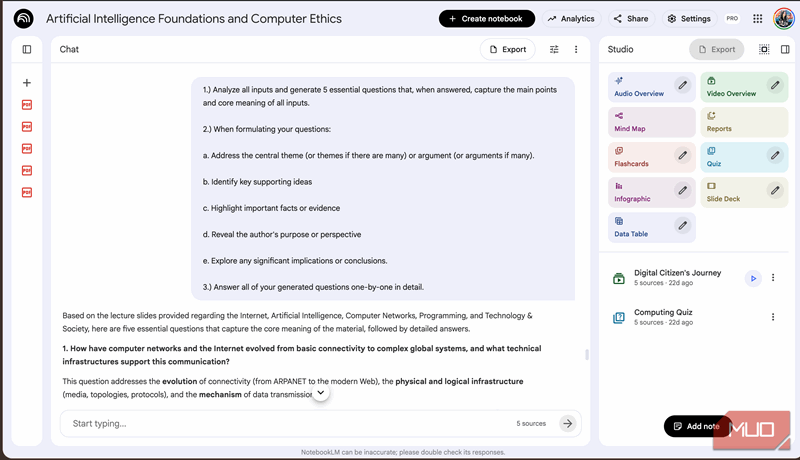This screenshot has height=460, width=800.
Task: Play the Digital Citizen's Journey video
Action: (753, 278)
